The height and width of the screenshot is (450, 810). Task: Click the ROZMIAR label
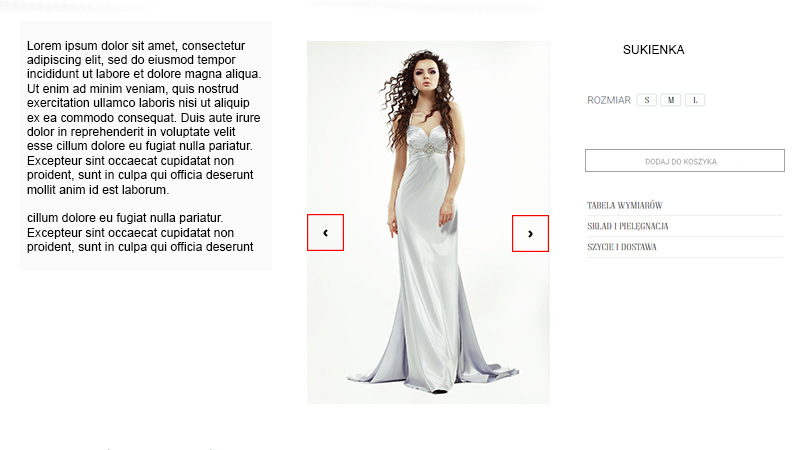(x=609, y=100)
